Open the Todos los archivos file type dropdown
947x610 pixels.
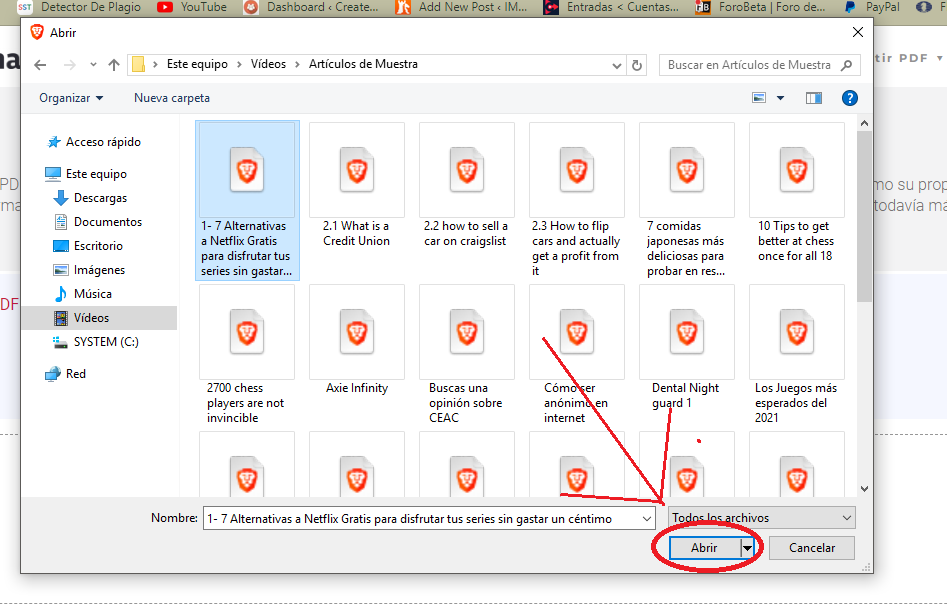[x=762, y=518]
